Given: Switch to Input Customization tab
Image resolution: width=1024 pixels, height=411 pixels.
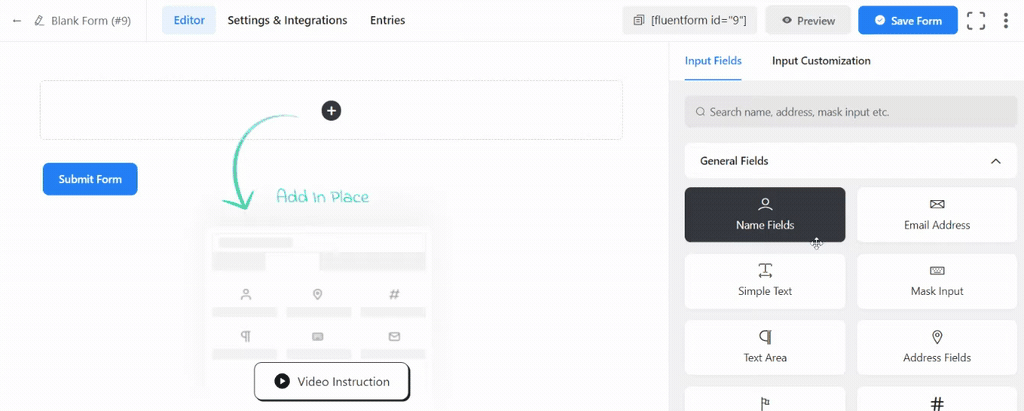Looking at the screenshot, I should (x=821, y=61).
